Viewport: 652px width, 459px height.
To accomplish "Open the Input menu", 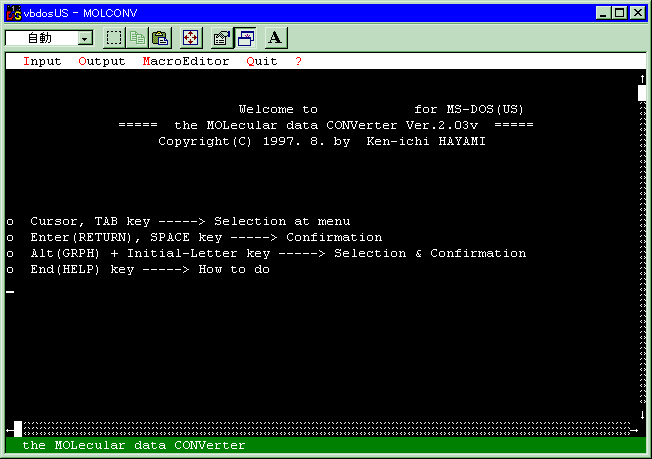I will [42, 61].
